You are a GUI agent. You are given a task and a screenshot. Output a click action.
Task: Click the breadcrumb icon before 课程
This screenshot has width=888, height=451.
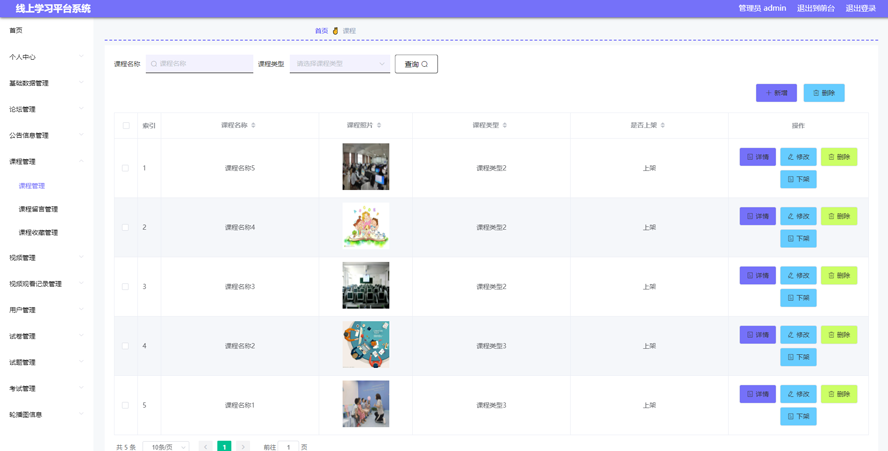tap(335, 31)
